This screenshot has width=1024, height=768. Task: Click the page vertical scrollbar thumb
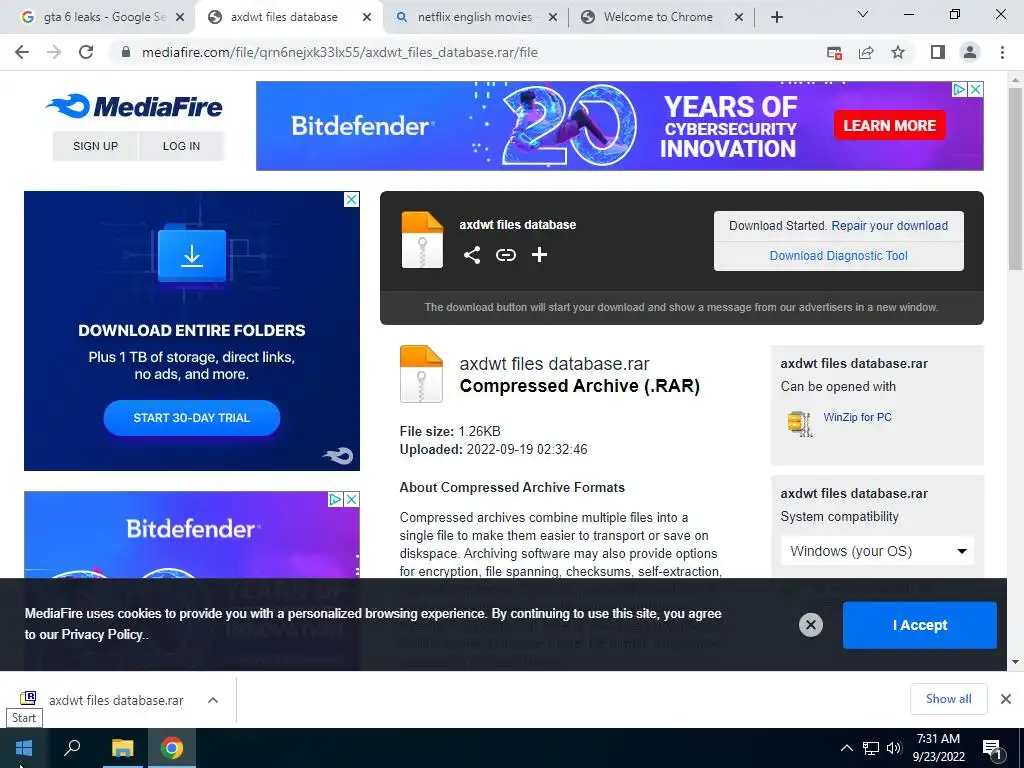pyautogui.click(x=1015, y=178)
